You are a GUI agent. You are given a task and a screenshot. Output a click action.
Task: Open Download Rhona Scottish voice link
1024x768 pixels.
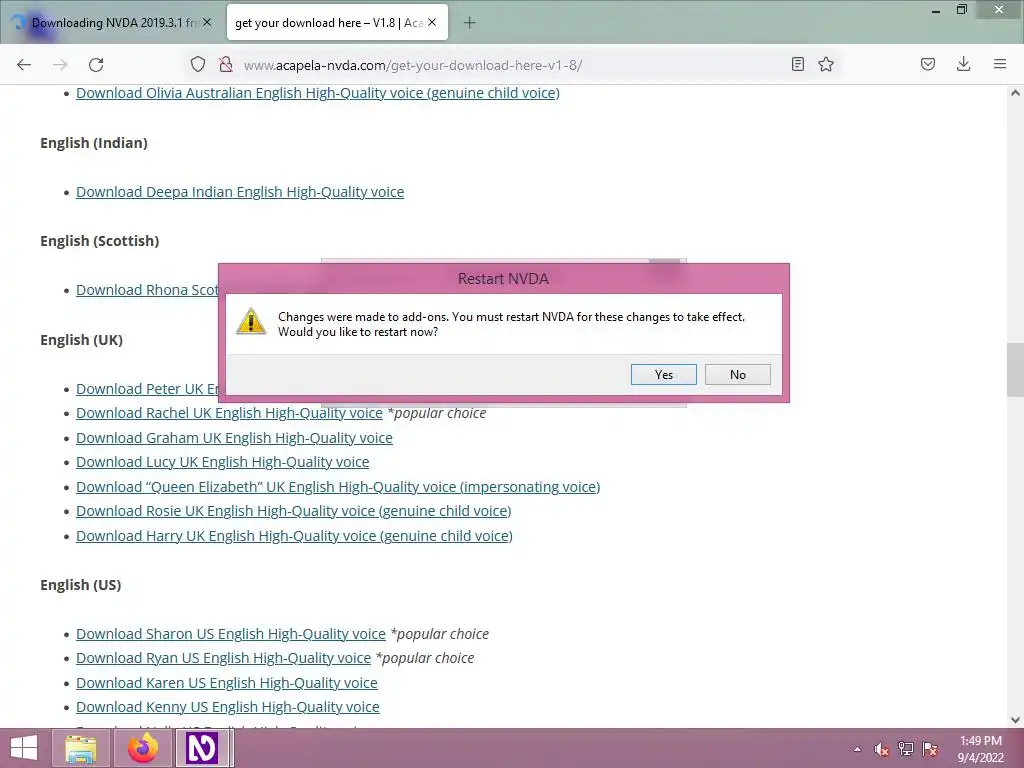coord(147,290)
